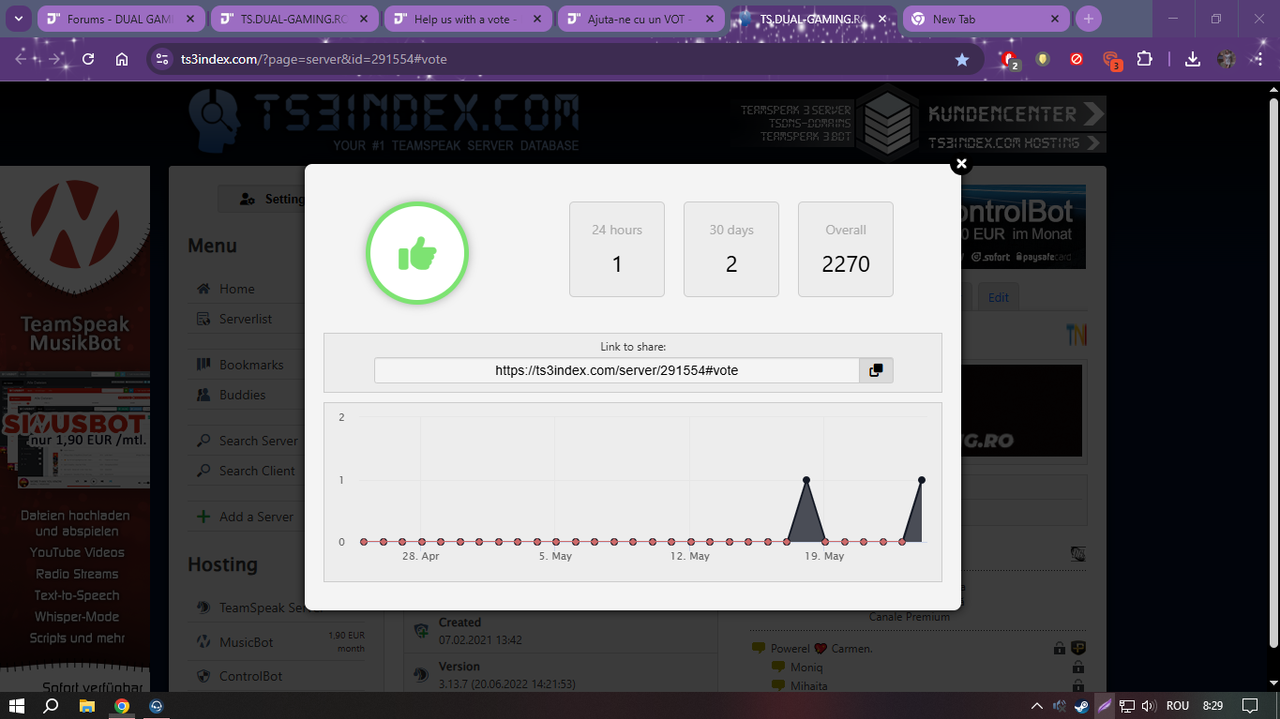Click the Home house icon in menu
Screen dimensions: 1280x719
[203, 289]
